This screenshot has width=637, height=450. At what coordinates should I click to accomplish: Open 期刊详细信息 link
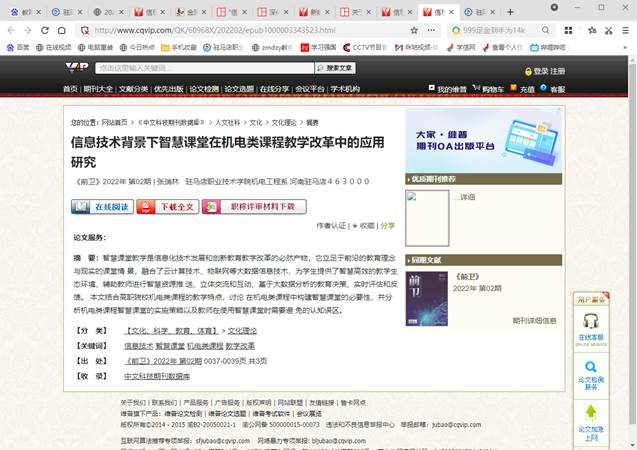click(x=534, y=321)
